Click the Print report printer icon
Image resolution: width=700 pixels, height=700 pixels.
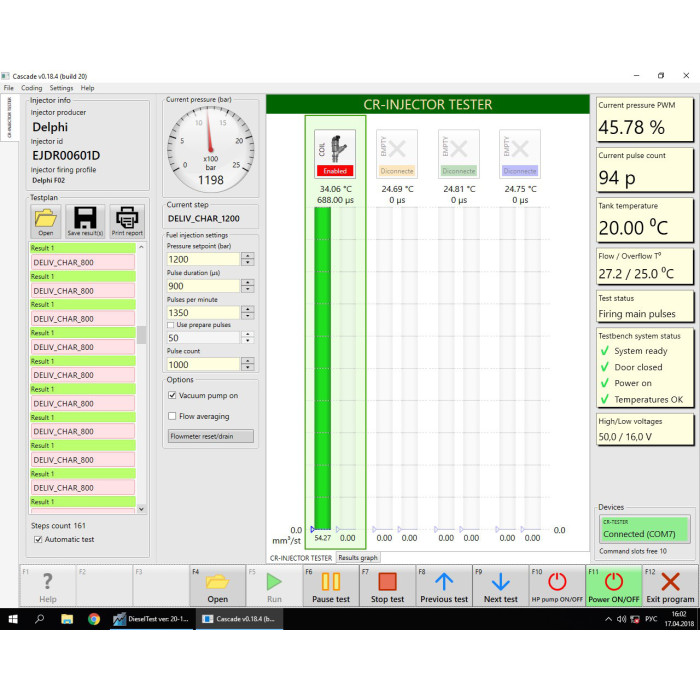tap(127, 220)
